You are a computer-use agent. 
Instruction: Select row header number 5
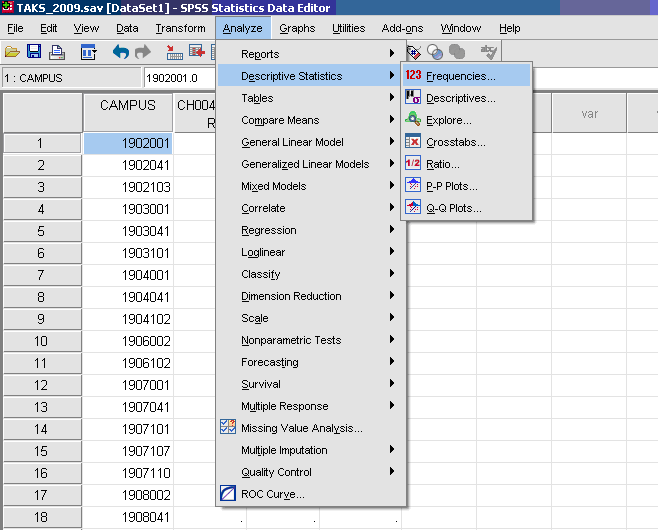coord(42,231)
